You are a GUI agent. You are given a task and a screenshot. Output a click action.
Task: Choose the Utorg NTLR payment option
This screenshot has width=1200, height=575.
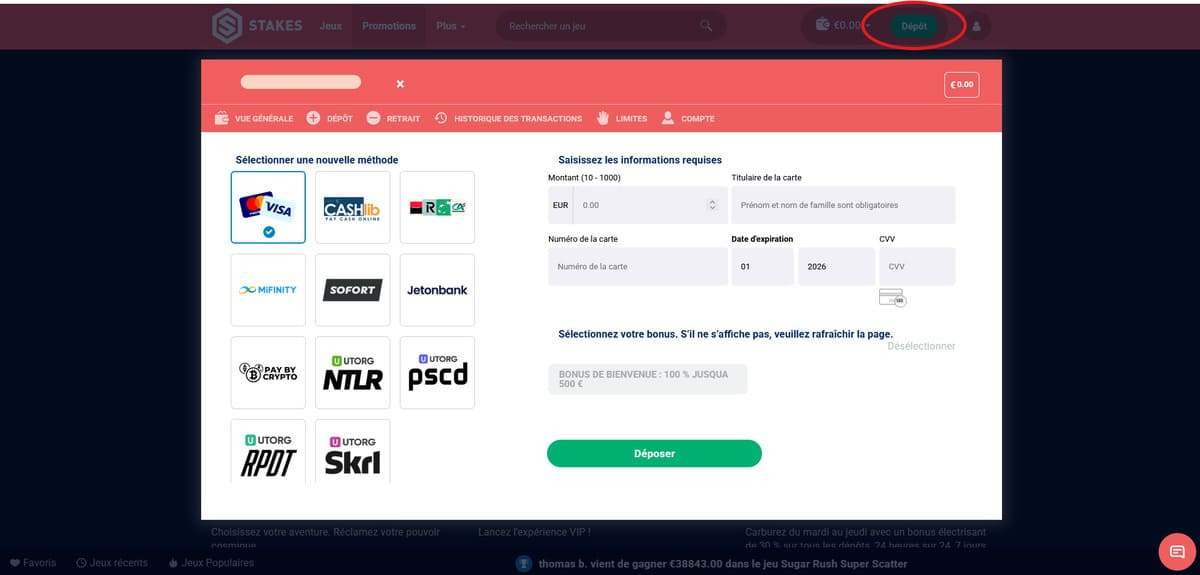352,372
